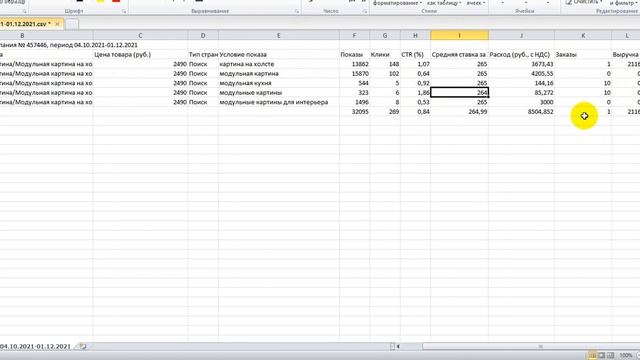The image size is (640, 360).
Task: Select the clicks cell 148
Action: (x=385, y=64)
